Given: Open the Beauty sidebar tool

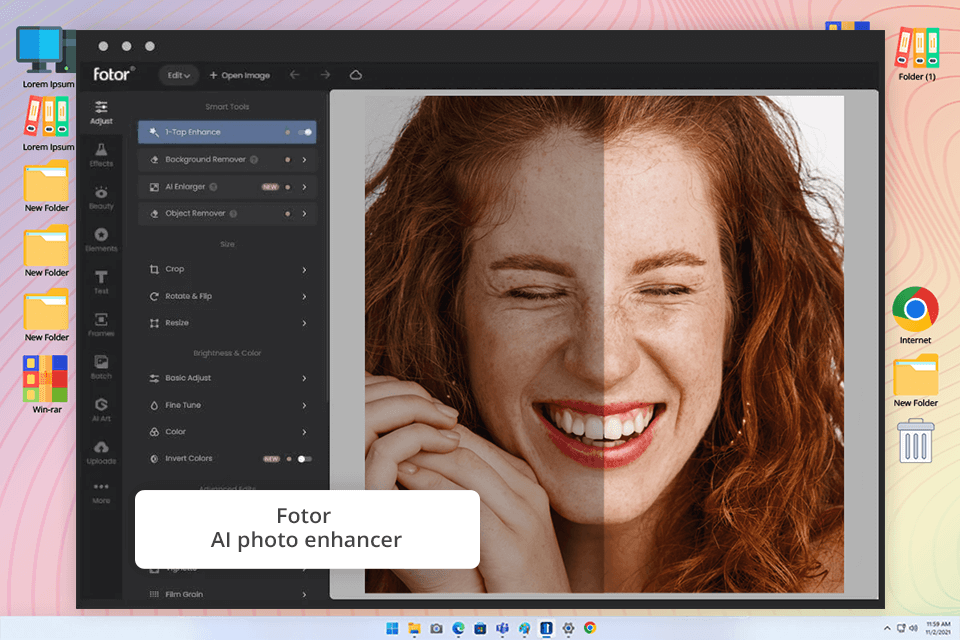Looking at the screenshot, I should [101, 197].
